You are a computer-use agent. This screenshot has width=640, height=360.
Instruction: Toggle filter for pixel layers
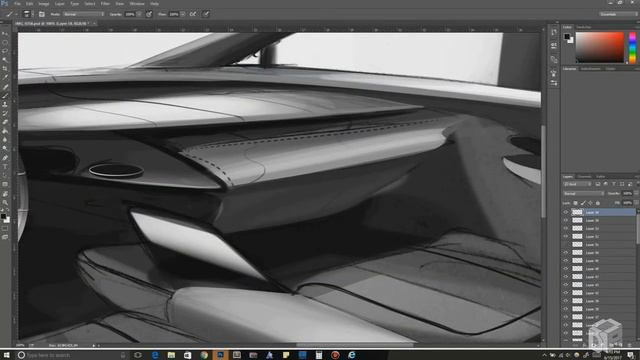pos(598,184)
